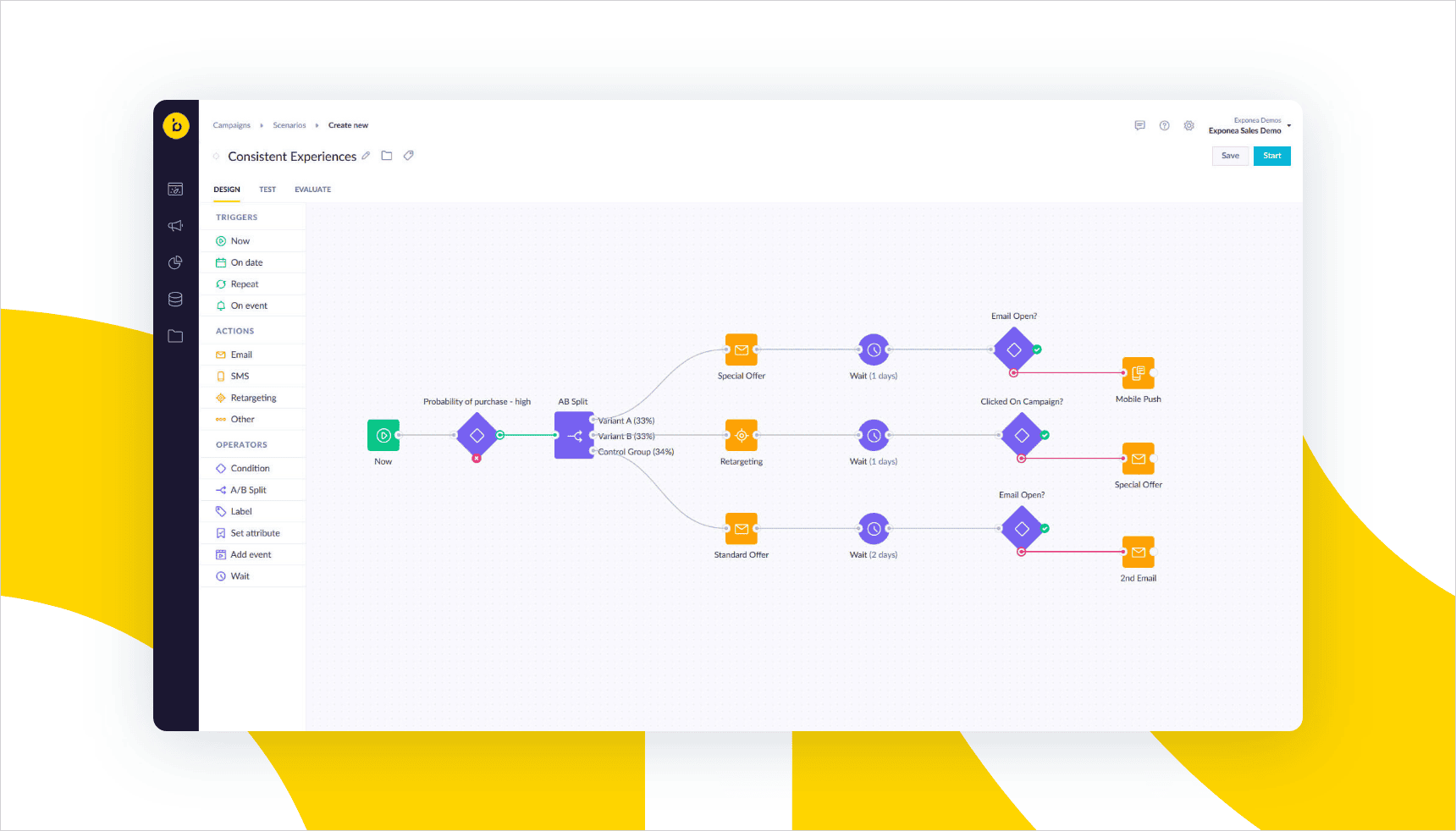1456x831 pixels.
Task: Open the settings gear in the top bar
Action: [1189, 125]
